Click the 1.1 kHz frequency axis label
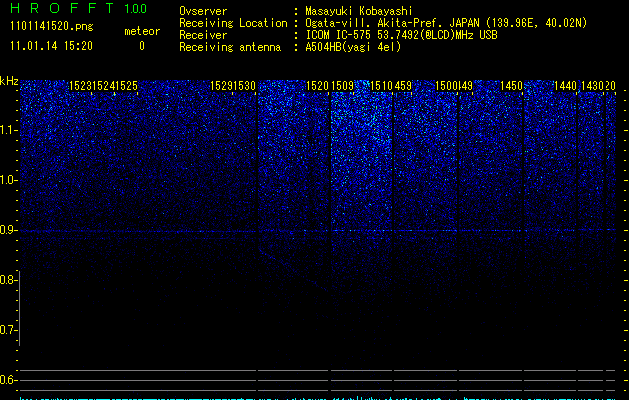 click(8, 130)
